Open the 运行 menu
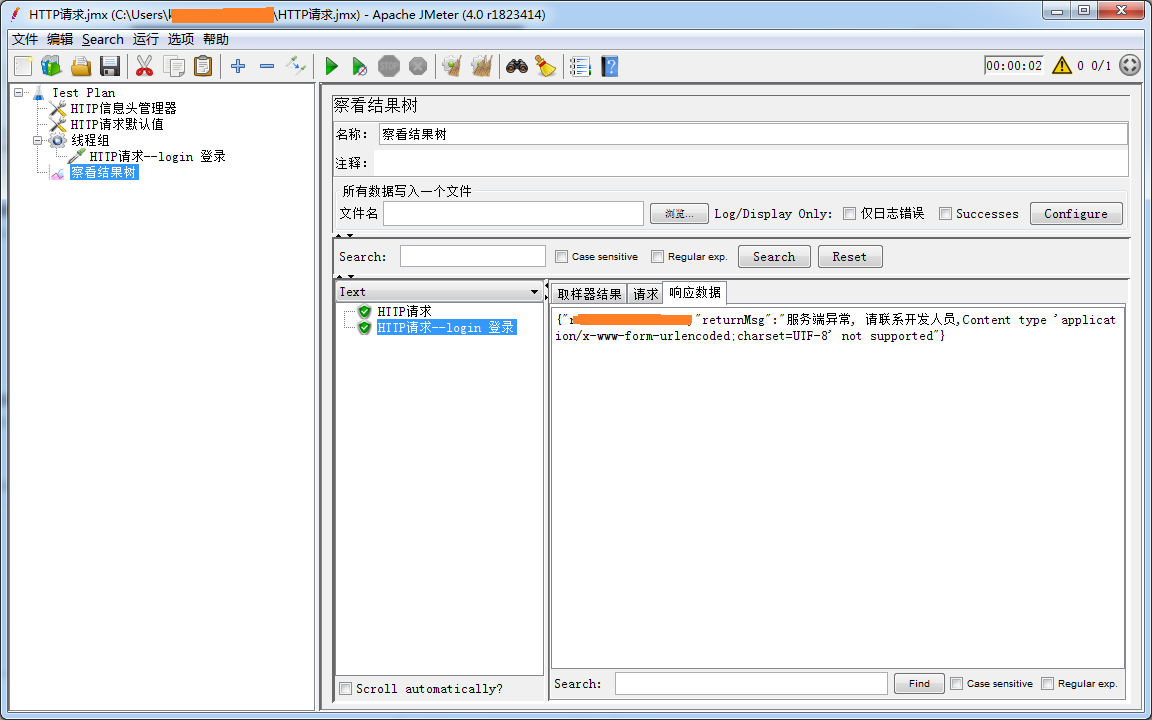Screen dimensions: 1152x720 click(145, 40)
